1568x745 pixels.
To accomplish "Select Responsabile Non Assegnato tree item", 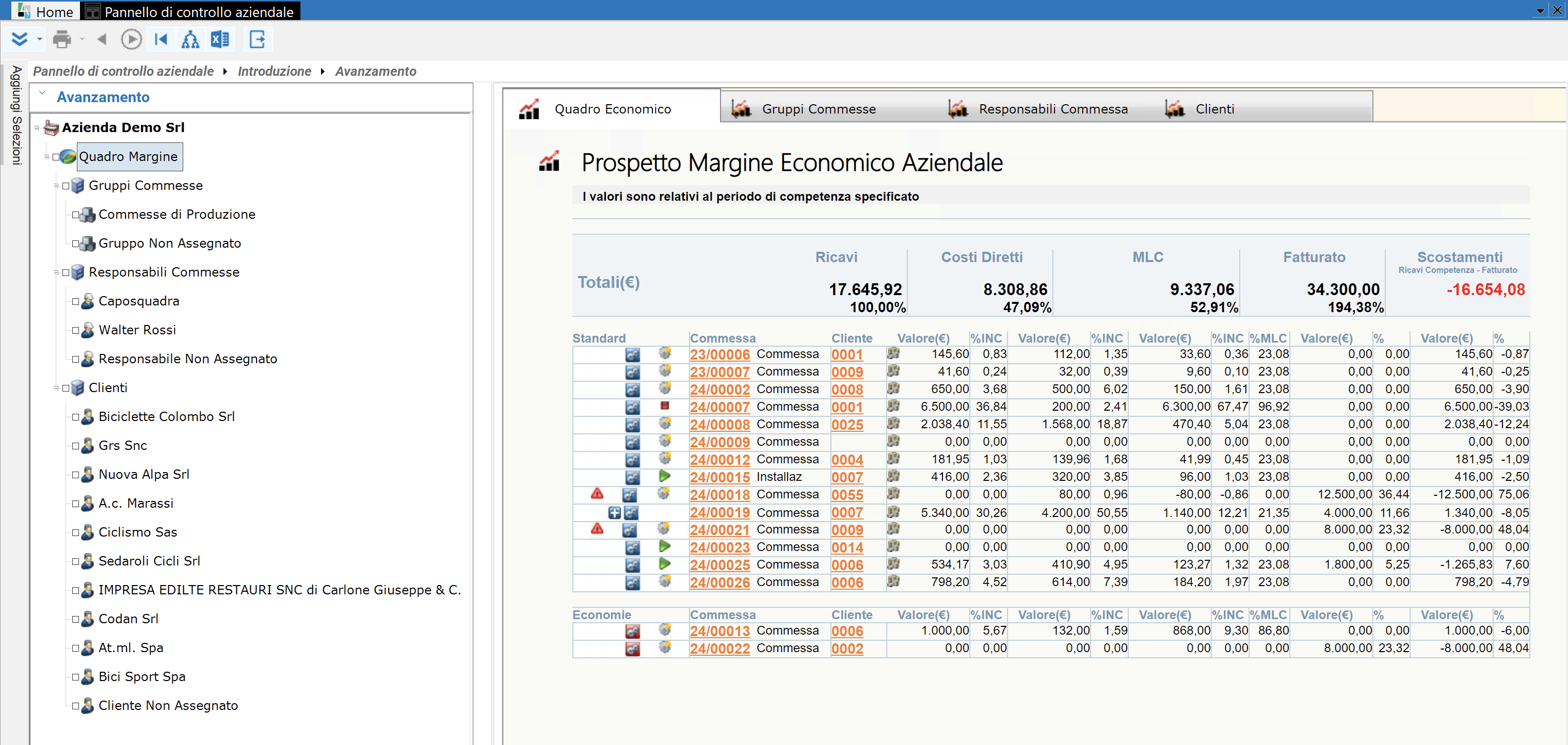I will coord(187,359).
